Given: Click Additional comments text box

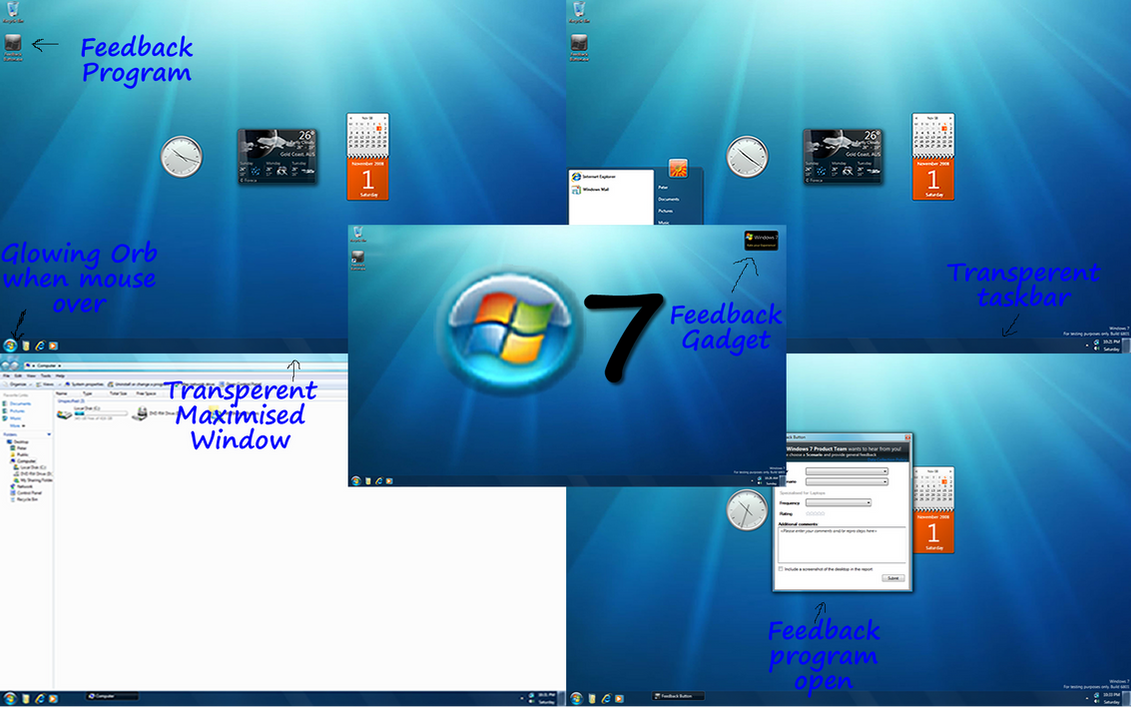Looking at the screenshot, I should pos(842,544).
